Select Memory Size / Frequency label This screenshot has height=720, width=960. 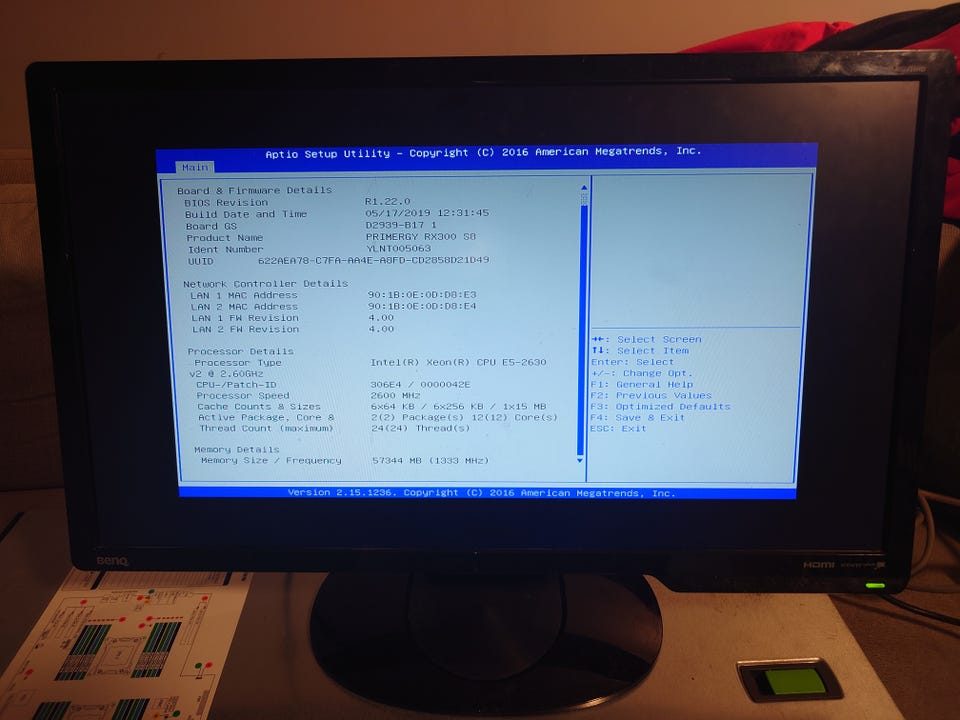(x=271, y=460)
